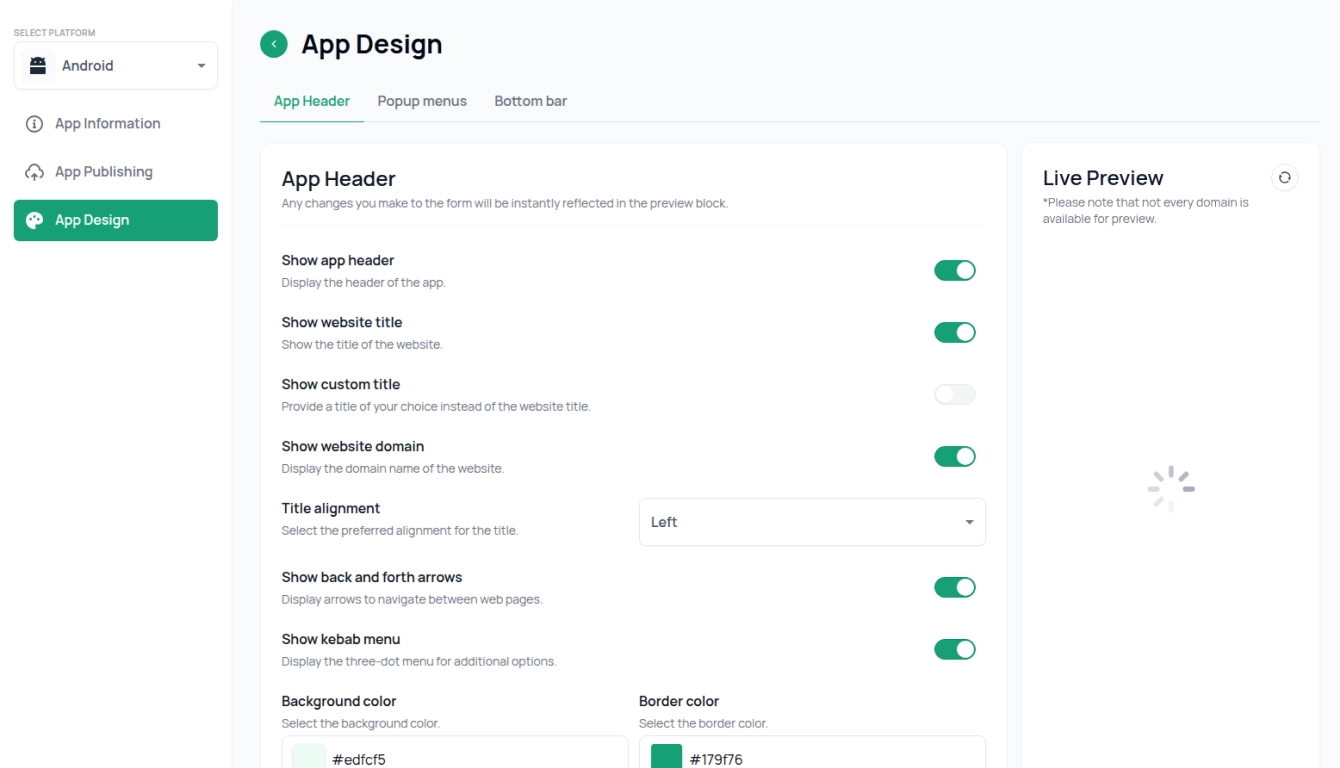The width and height of the screenshot is (1340, 768).
Task: Turn off the Show kebab menu switch
Action: pyautogui.click(x=954, y=650)
